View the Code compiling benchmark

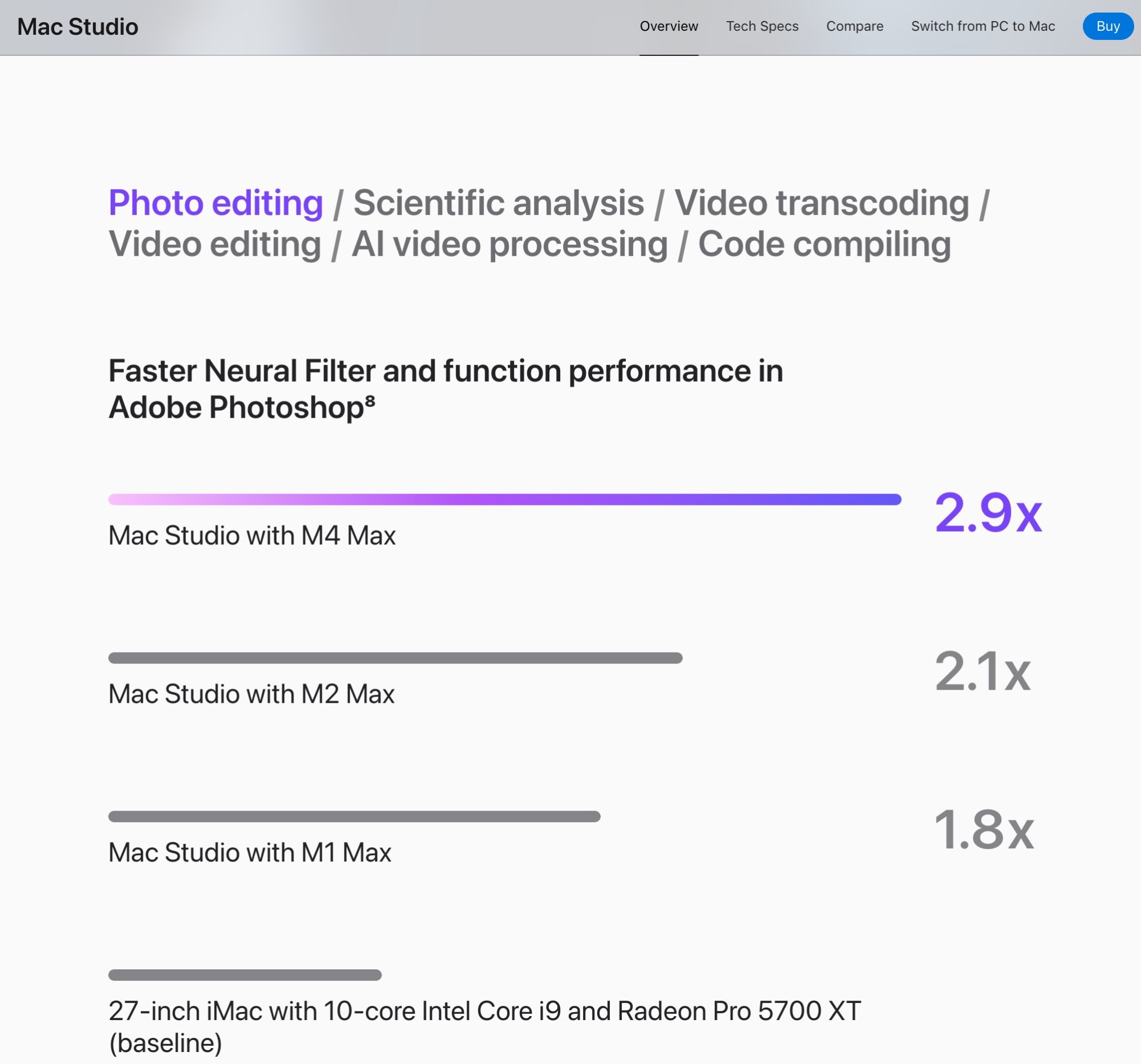coord(824,245)
